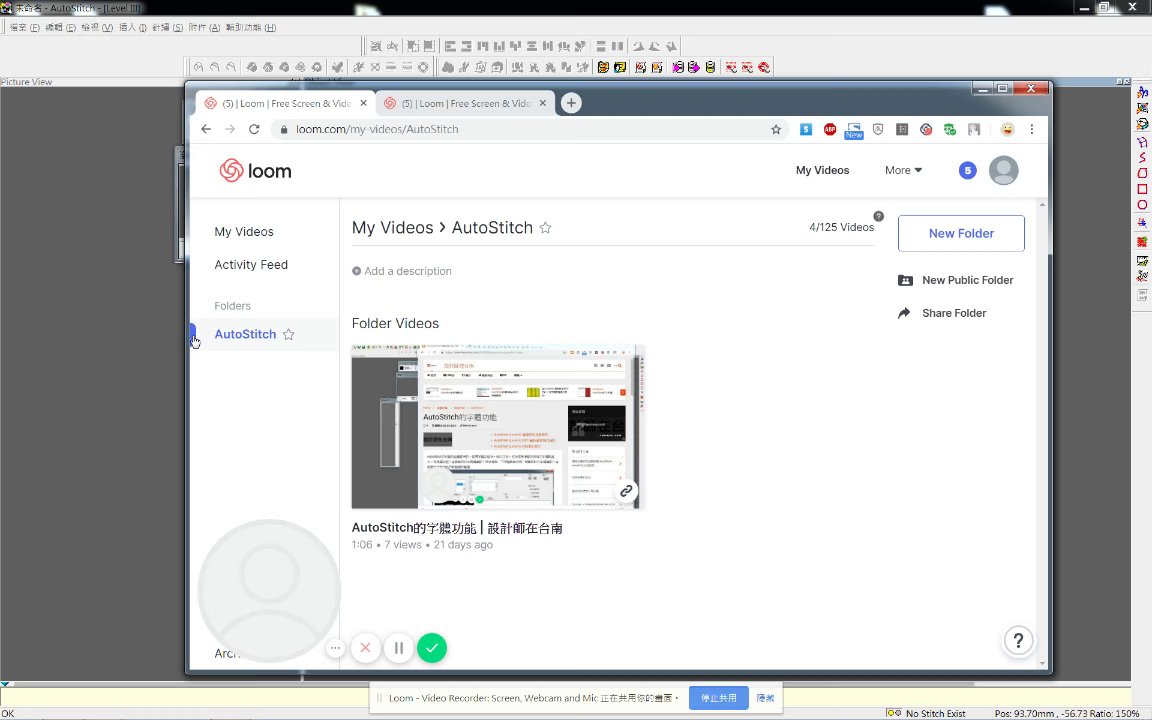This screenshot has width=1152, height=720.
Task: Open the AutoStitch menu with shortcut (S)
Action: (168, 27)
